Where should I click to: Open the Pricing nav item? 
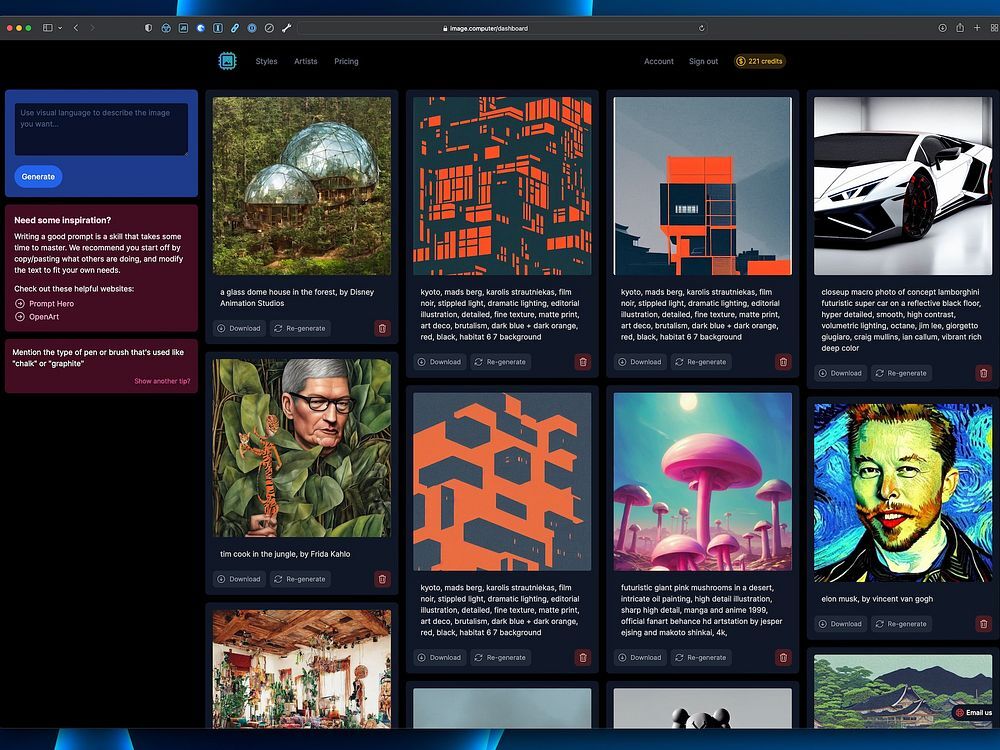(346, 61)
